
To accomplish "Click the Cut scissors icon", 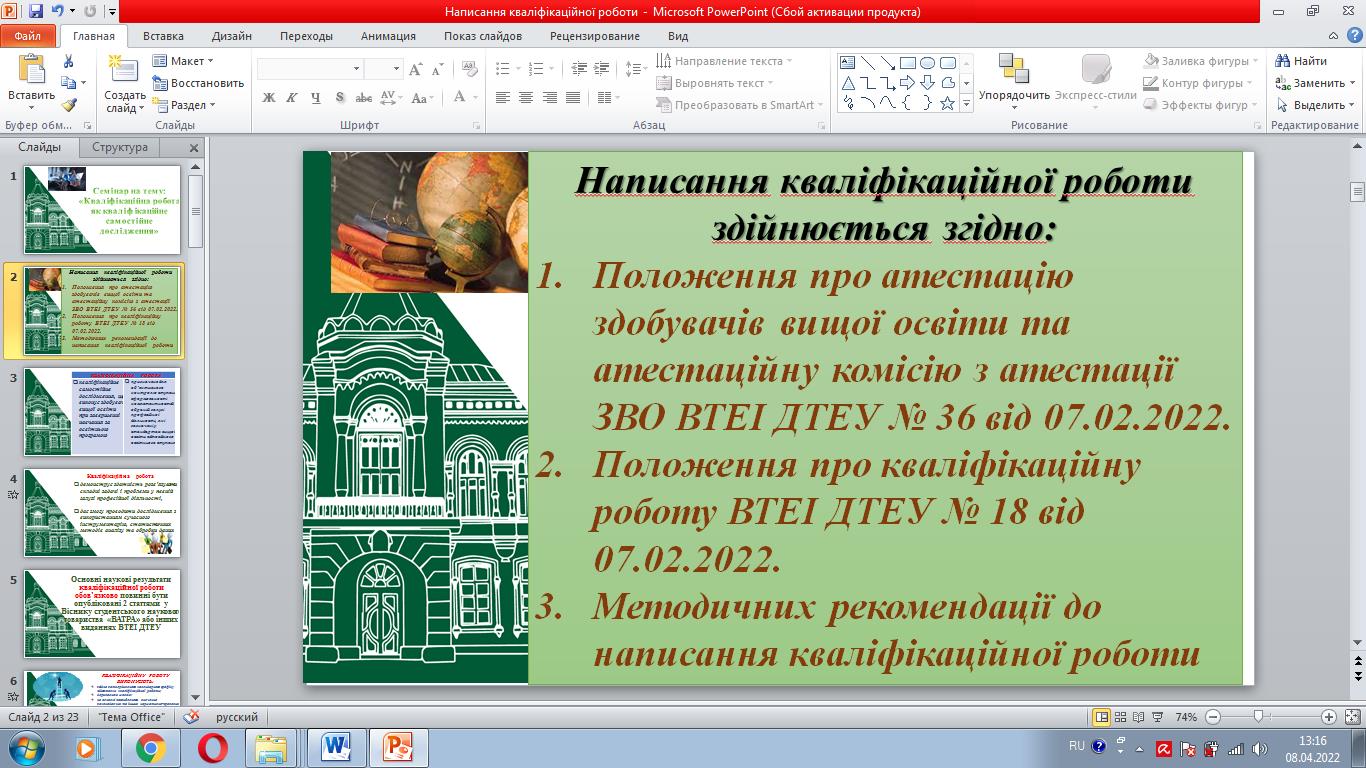I will 68,61.
